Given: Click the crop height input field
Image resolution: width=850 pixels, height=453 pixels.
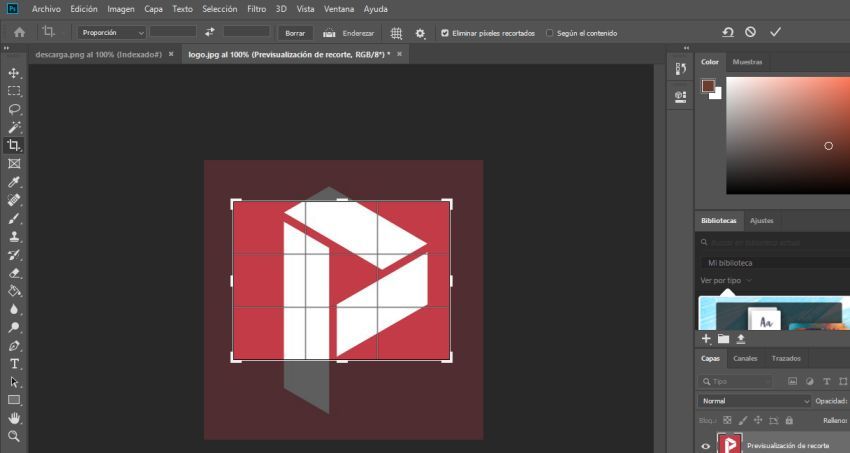Looking at the screenshot, I should tap(247, 32).
